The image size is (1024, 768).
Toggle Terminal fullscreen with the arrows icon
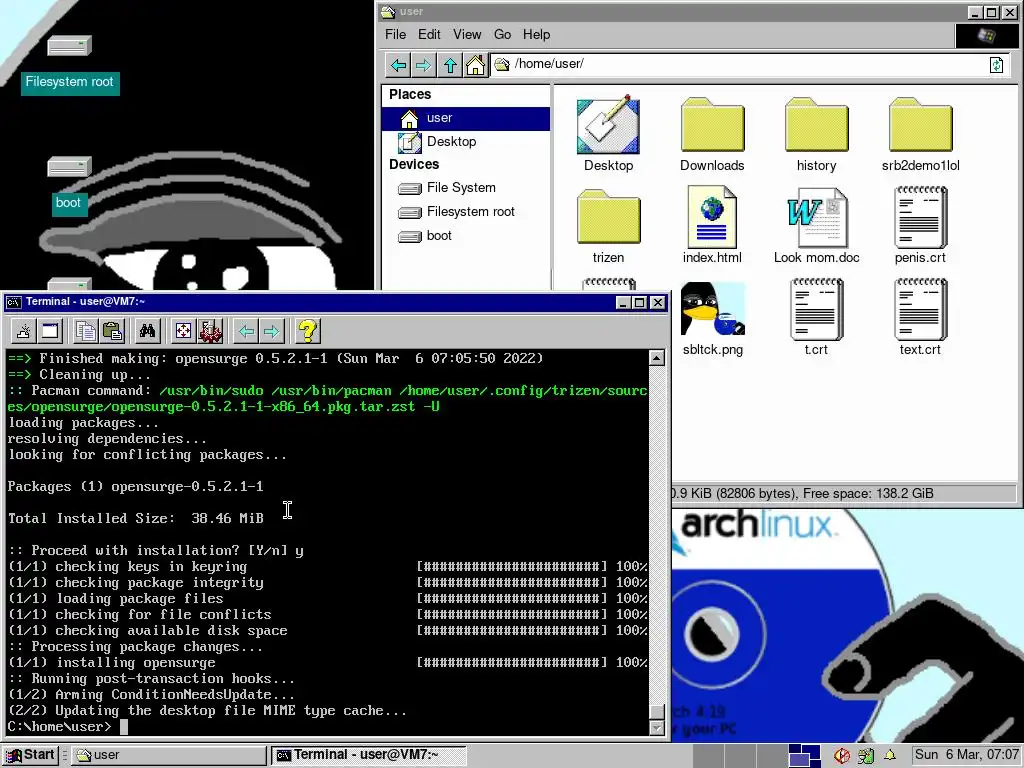click(x=184, y=331)
